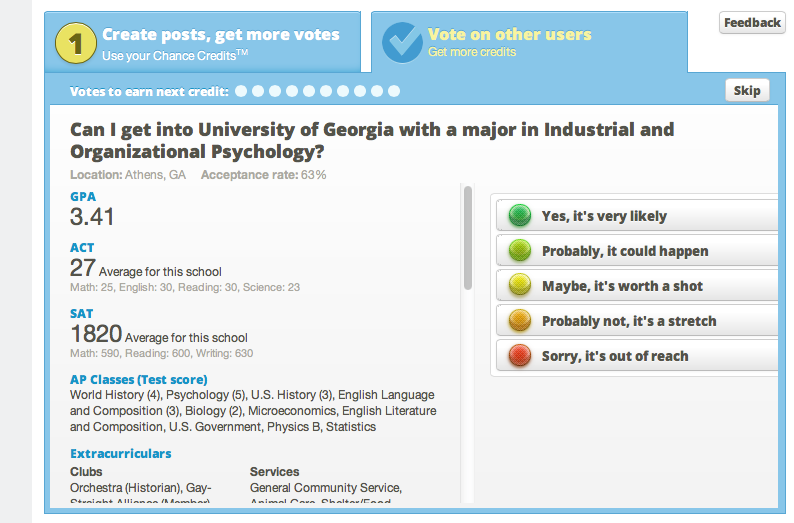This screenshot has height=523, width=794.
Task: Select the orange stretch ball icon
Action: click(520, 320)
